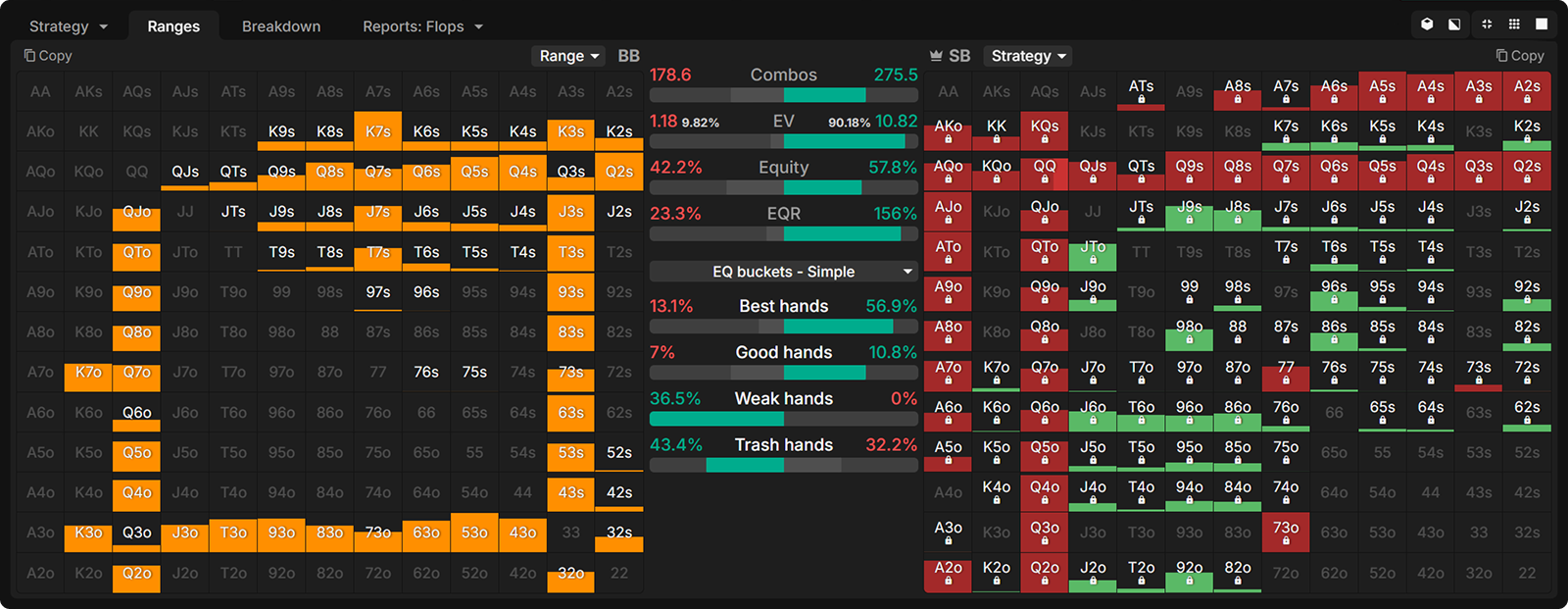Open the Reports: Flops tab
This screenshot has width=1568, height=609.
422,26
